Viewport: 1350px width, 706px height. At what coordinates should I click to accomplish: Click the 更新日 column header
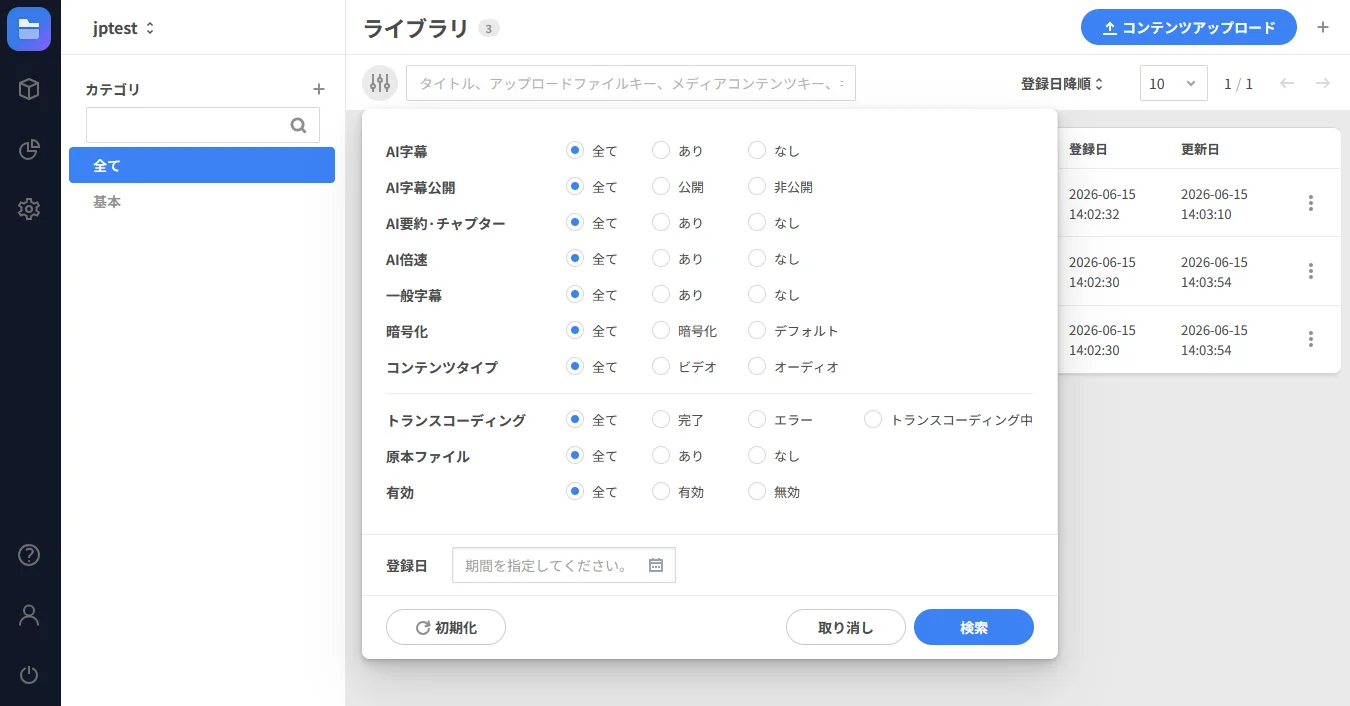[1200, 149]
